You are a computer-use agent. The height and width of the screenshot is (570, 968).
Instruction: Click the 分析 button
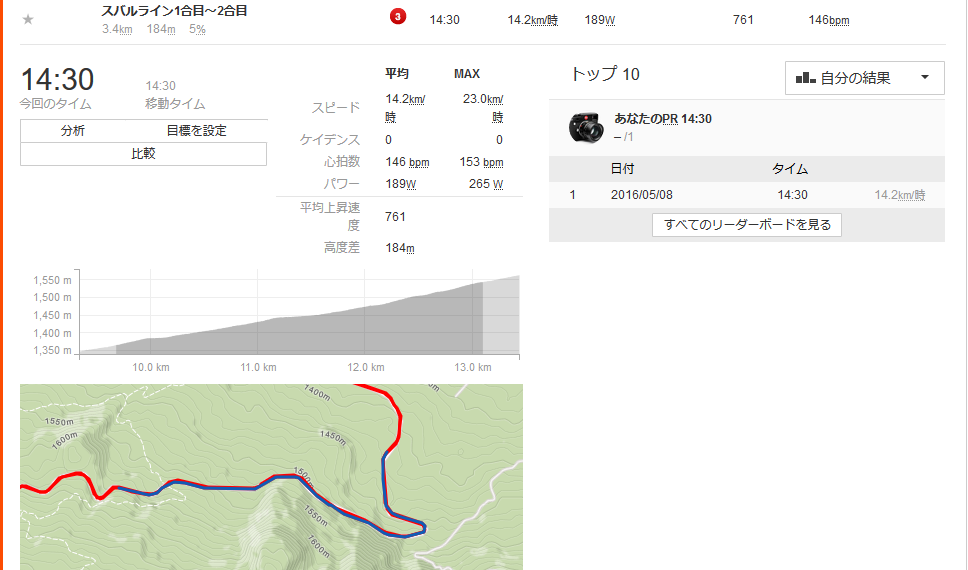(x=73, y=131)
